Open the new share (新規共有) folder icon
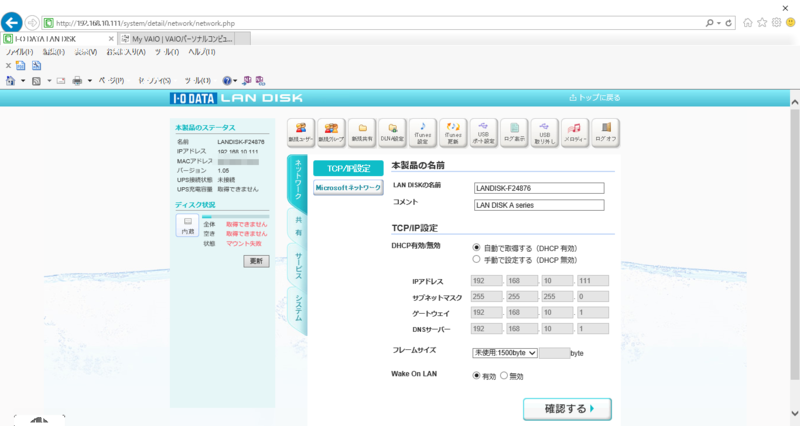This screenshot has height=426, width=800. pos(362,133)
